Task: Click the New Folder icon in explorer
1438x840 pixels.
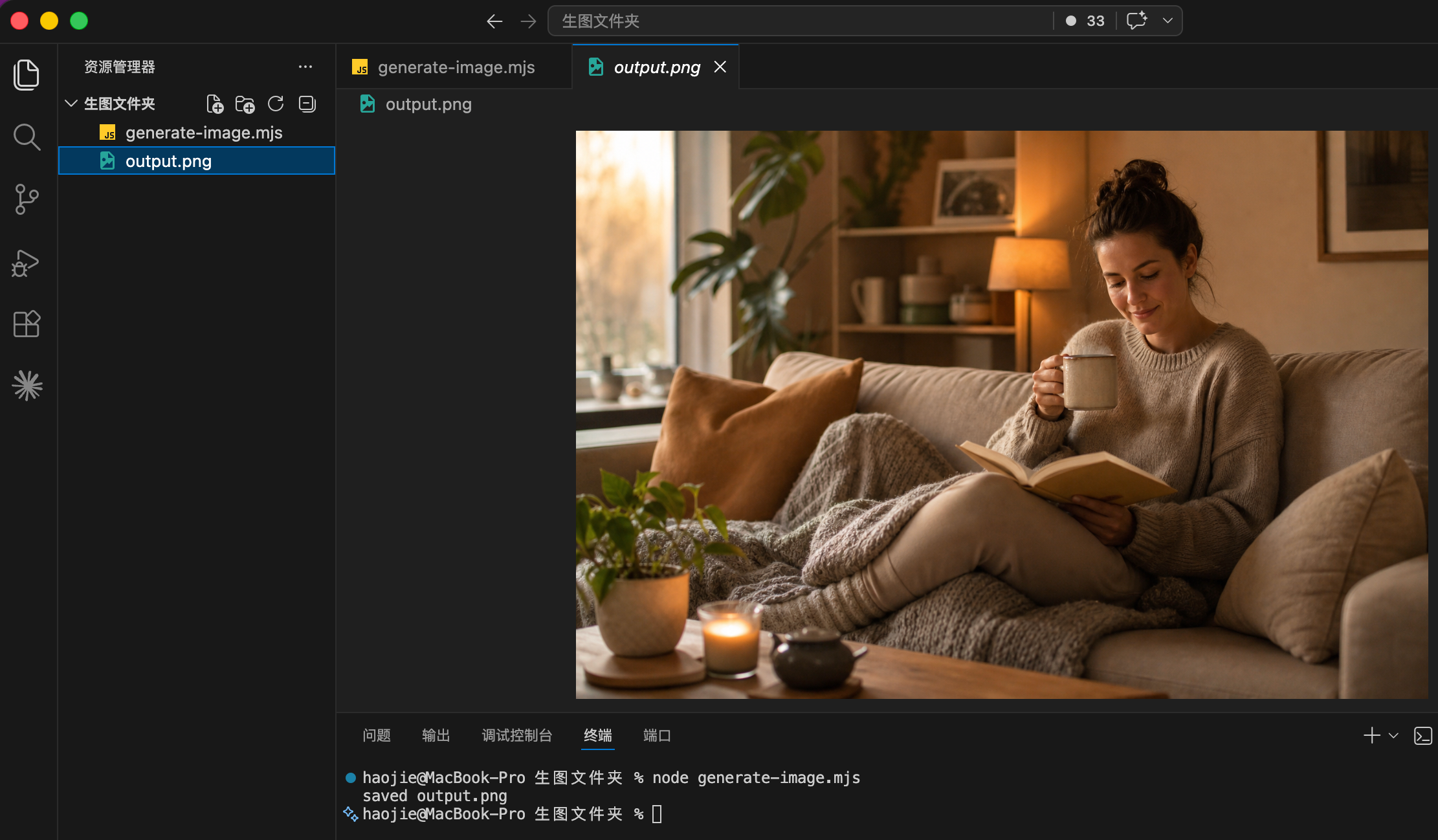Action: [245, 104]
